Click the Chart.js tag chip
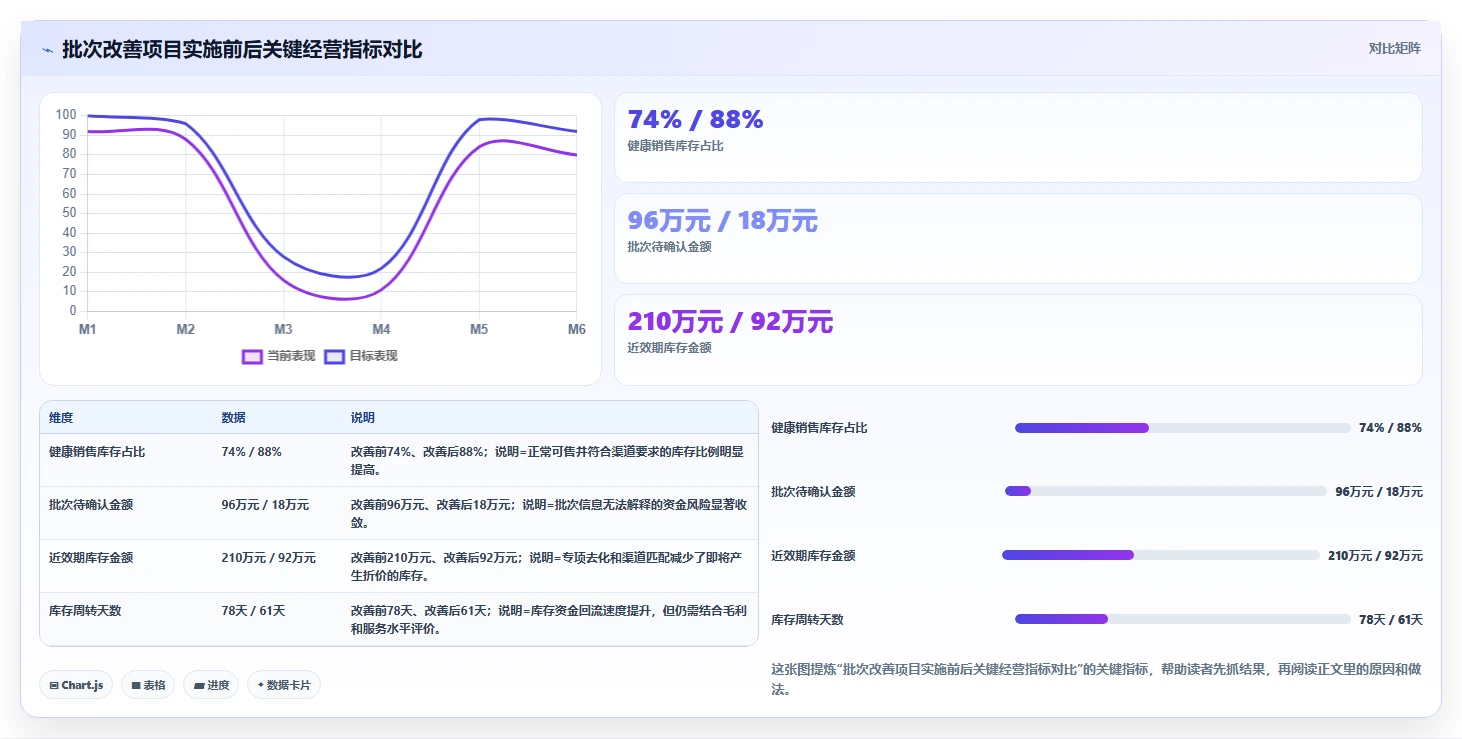 pyautogui.click(x=76, y=685)
